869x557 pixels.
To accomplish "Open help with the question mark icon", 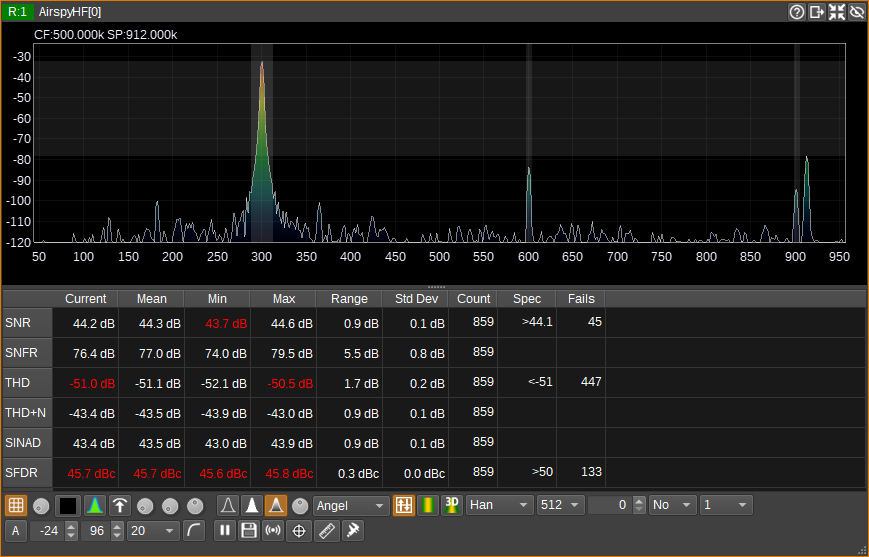I will [797, 12].
